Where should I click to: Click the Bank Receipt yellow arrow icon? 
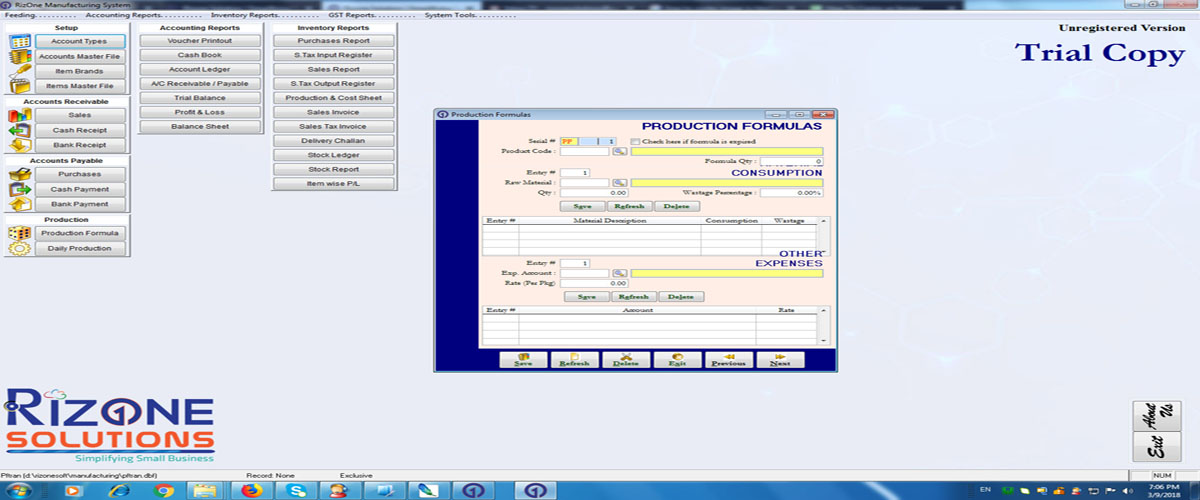click(19, 145)
